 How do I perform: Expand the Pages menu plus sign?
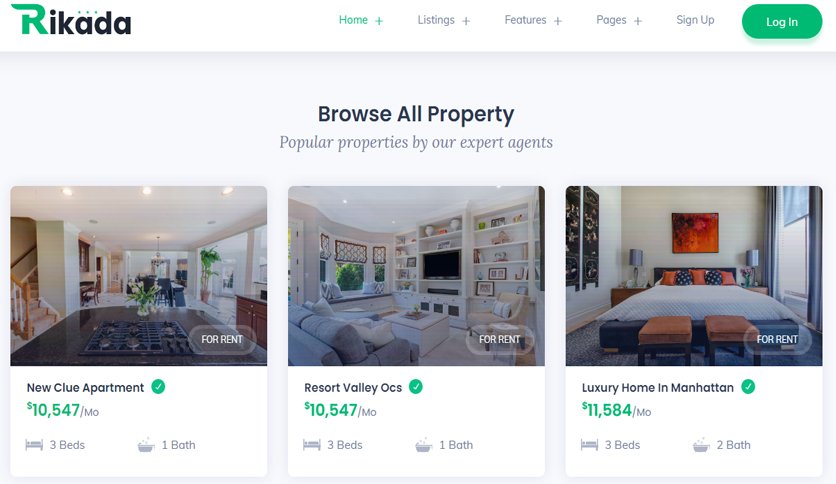click(638, 21)
